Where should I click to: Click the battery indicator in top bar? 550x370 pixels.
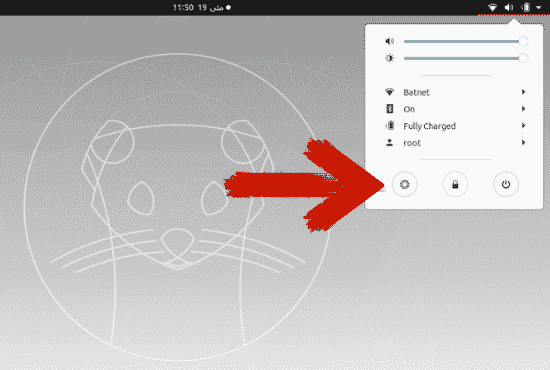click(x=525, y=7)
